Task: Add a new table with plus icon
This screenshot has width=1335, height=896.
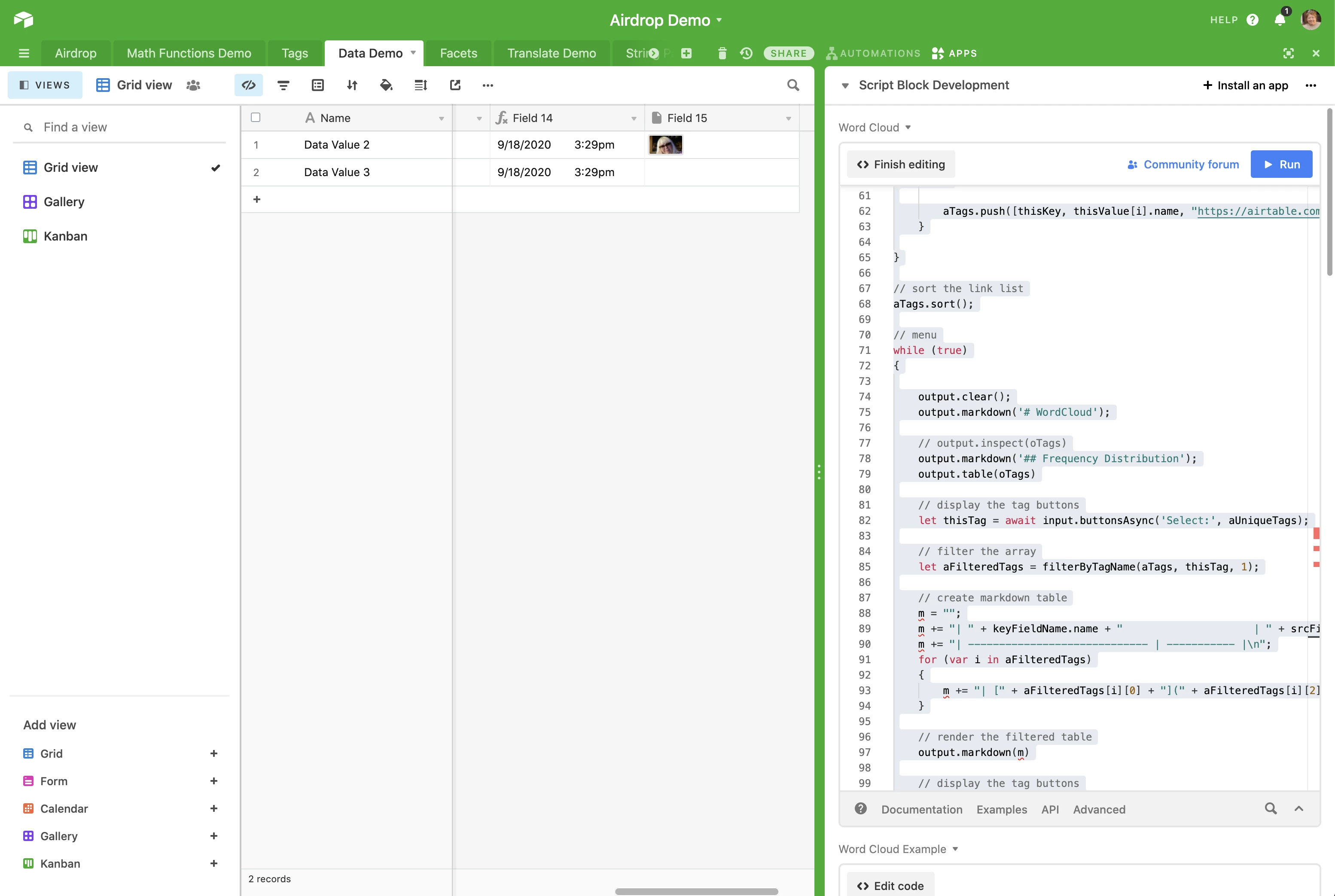Action: click(686, 53)
